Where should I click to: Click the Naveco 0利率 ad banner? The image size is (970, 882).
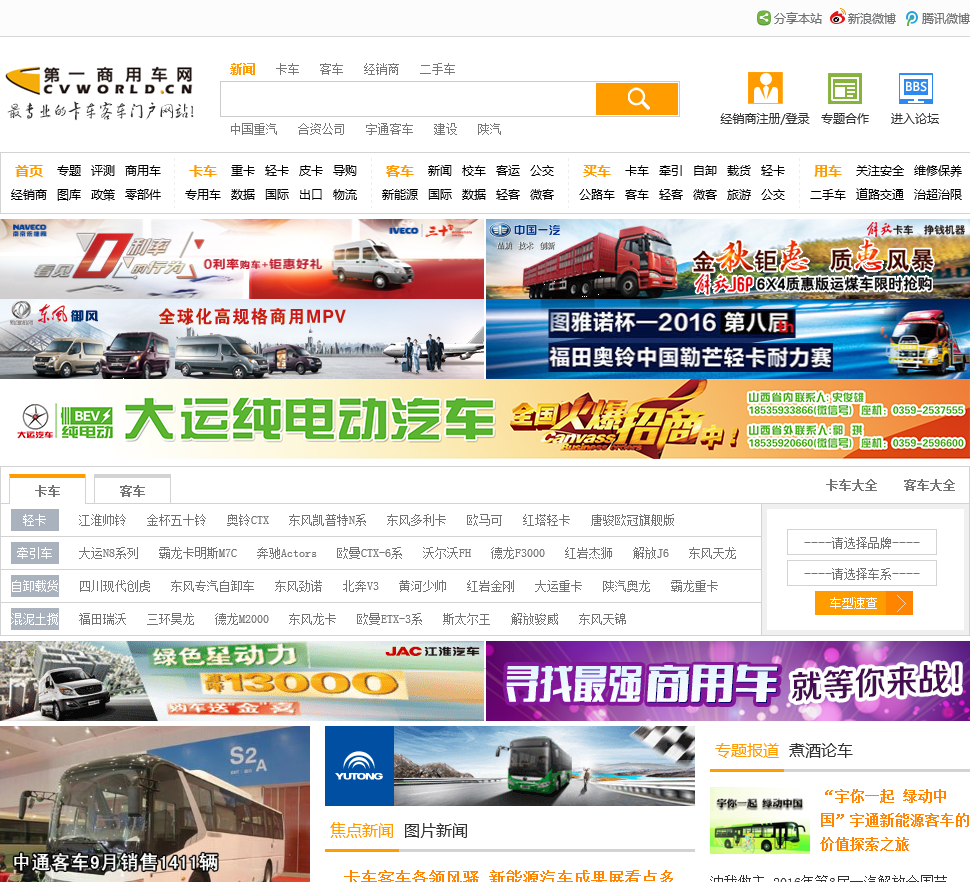(242, 259)
